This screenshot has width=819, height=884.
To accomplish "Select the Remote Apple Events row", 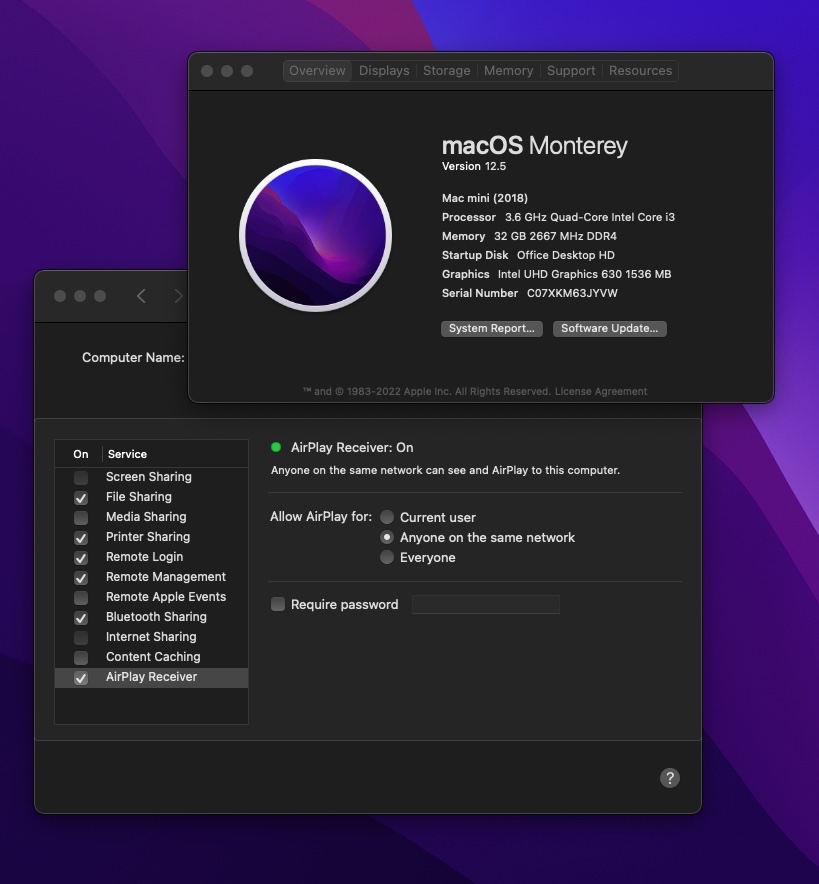I will coord(152,597).
